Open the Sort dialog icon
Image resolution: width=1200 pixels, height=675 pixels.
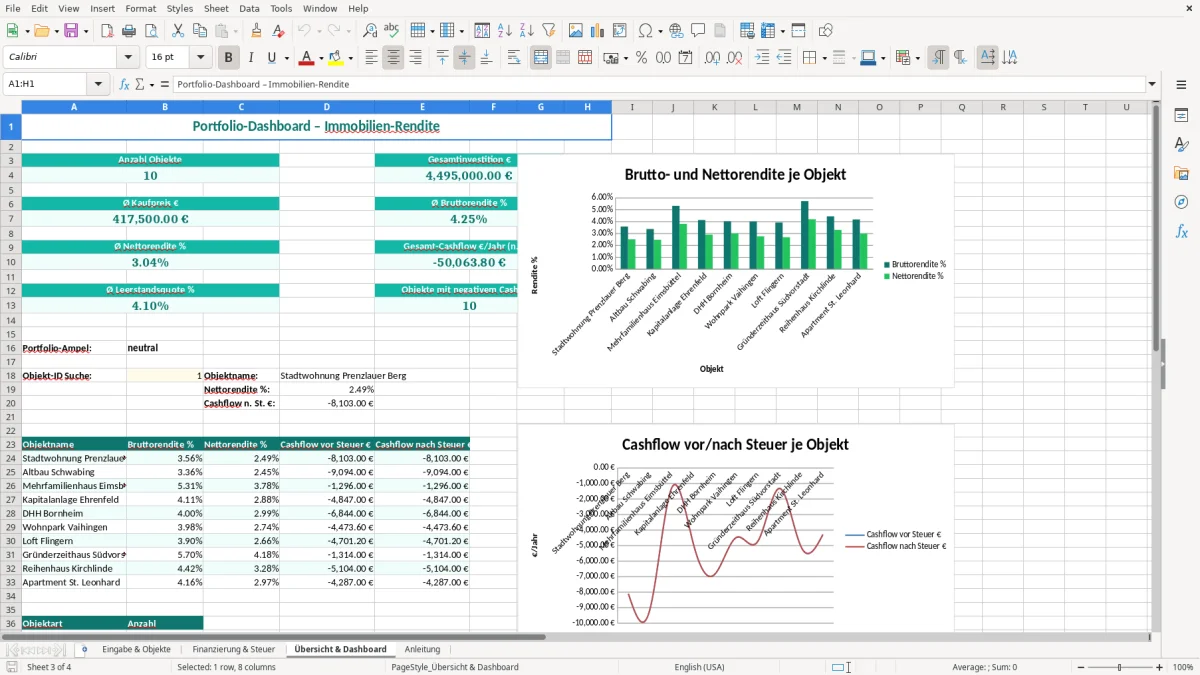pos(482,31)
